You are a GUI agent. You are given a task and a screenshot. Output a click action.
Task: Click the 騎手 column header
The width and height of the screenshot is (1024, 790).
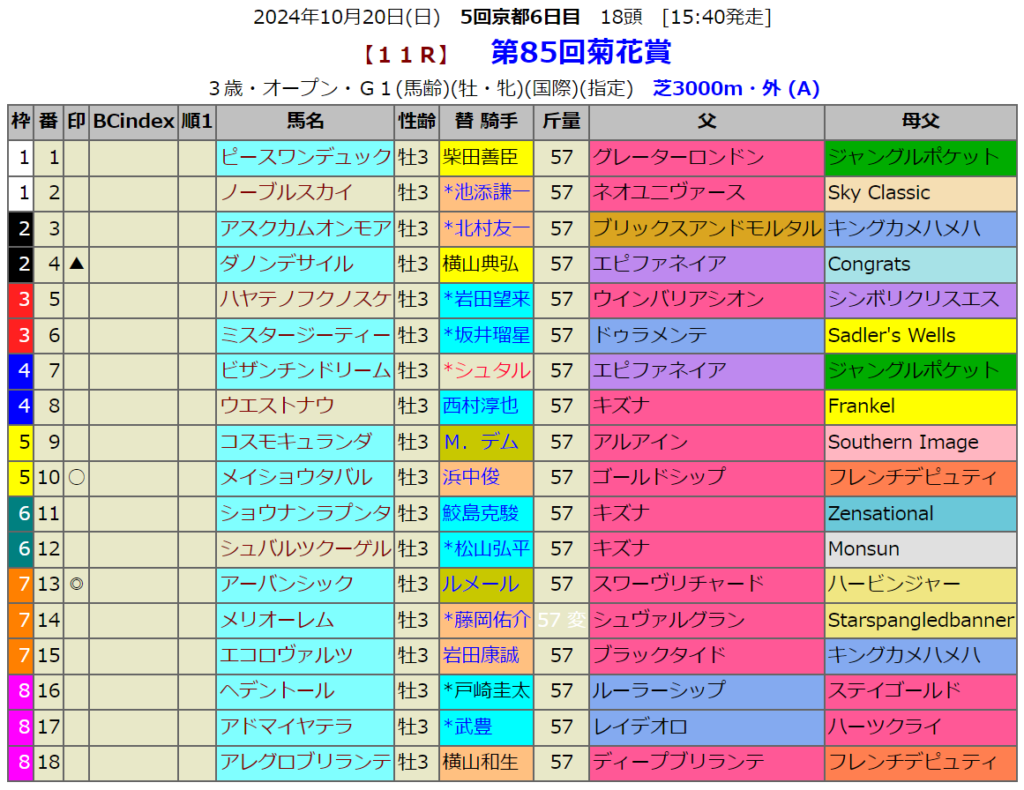tap(486, 121)
